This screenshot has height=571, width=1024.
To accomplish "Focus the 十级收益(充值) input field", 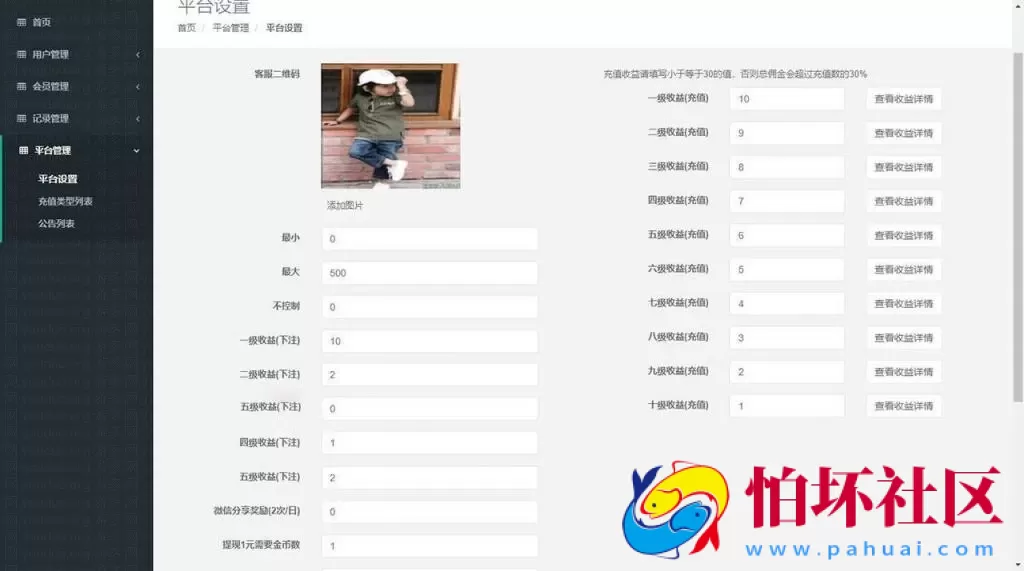I will click(787, 406).
